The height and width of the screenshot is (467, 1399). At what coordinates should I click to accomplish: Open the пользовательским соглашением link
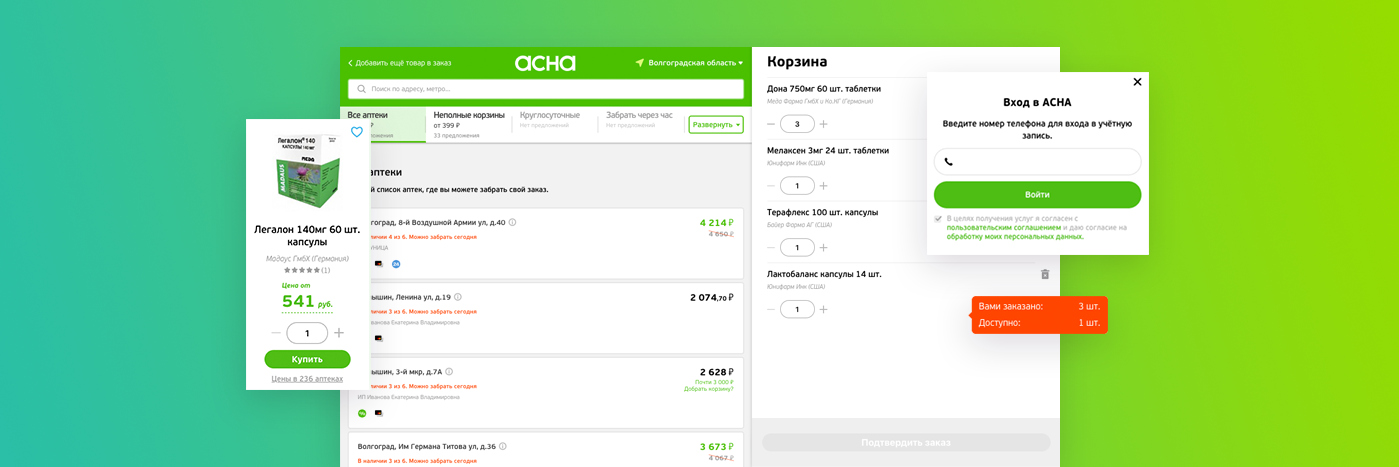(x=1004, y=227)
